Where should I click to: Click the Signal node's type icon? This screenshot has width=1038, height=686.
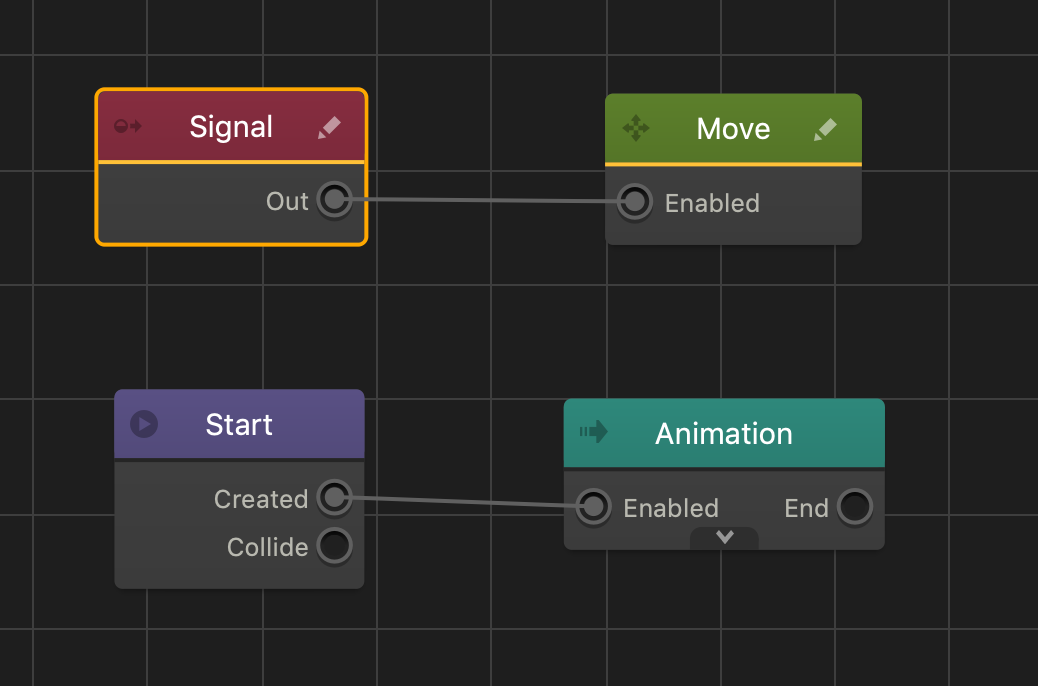pyautogui.click(x=129, y=127)
